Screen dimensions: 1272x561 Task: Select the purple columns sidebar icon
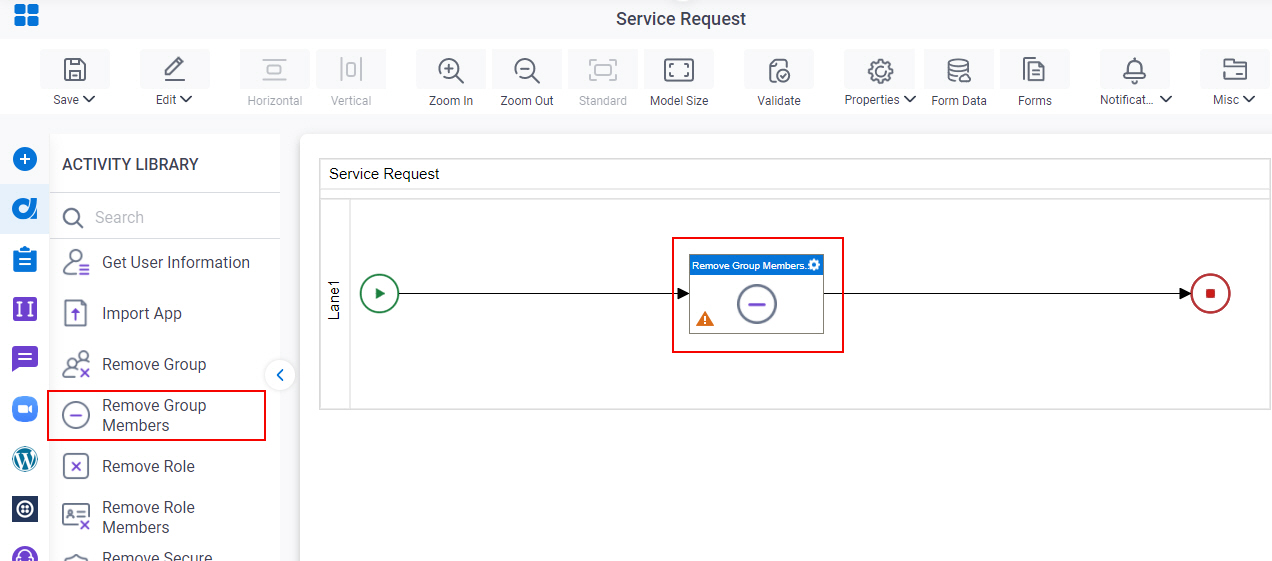[25, 309]
